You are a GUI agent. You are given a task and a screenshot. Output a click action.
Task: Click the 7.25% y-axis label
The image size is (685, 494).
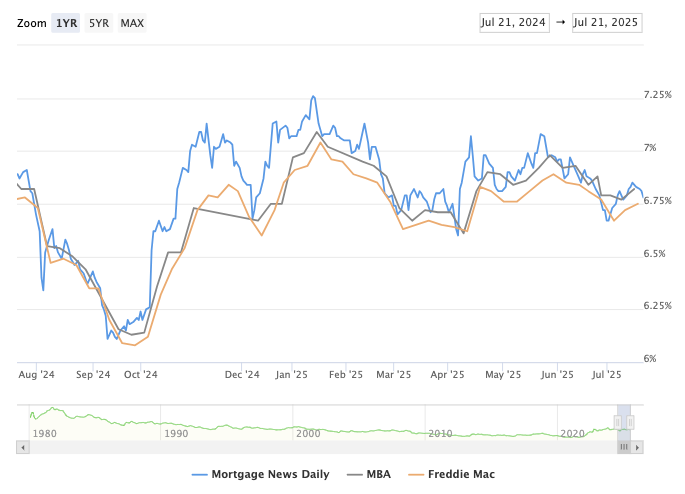pos(657,95)
